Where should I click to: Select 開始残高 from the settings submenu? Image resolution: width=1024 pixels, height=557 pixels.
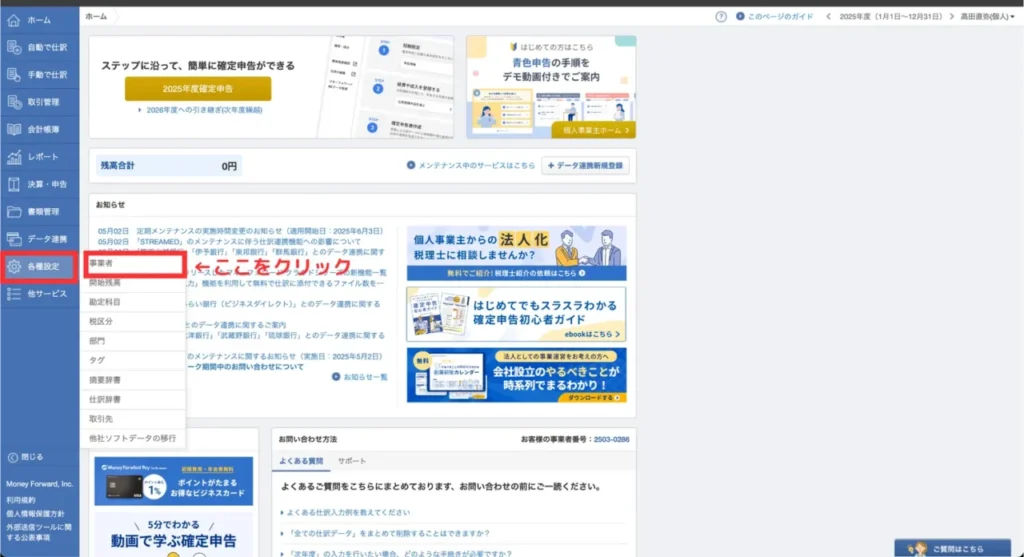point(134,283)
